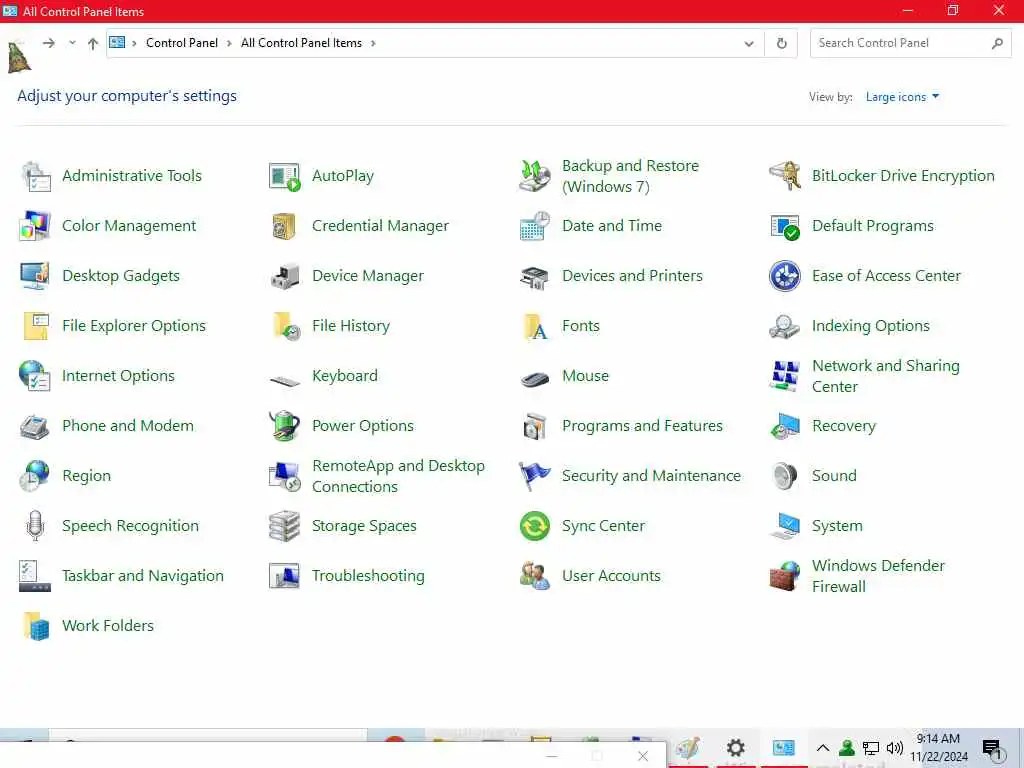This screenshot has width=1024, height=768.
Task: Open the Internet Options globe icon
Action: [35, 376]
